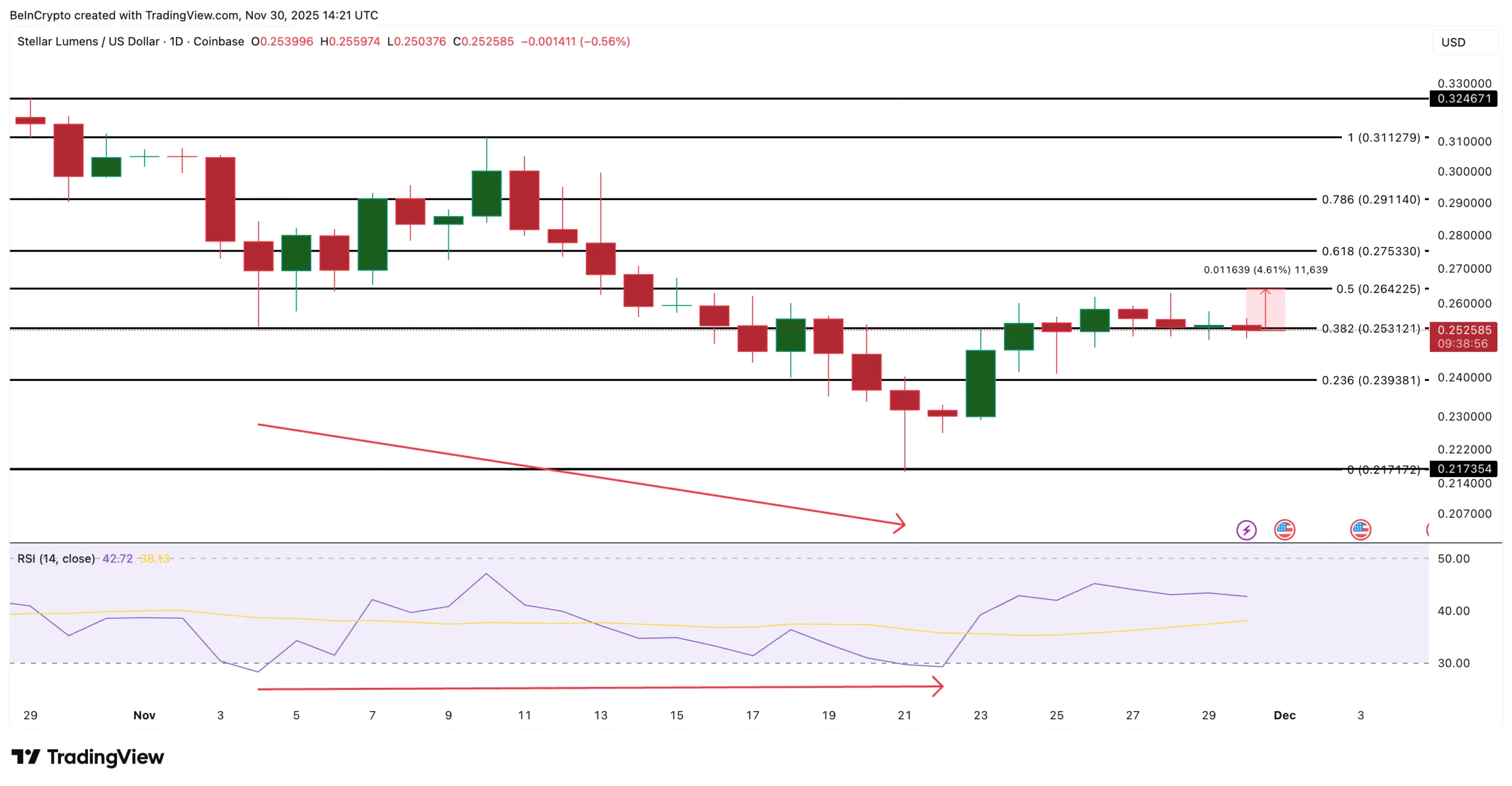Select the USD button in top right corner
1512x786 pixels.
click(x=1453, y=42)
